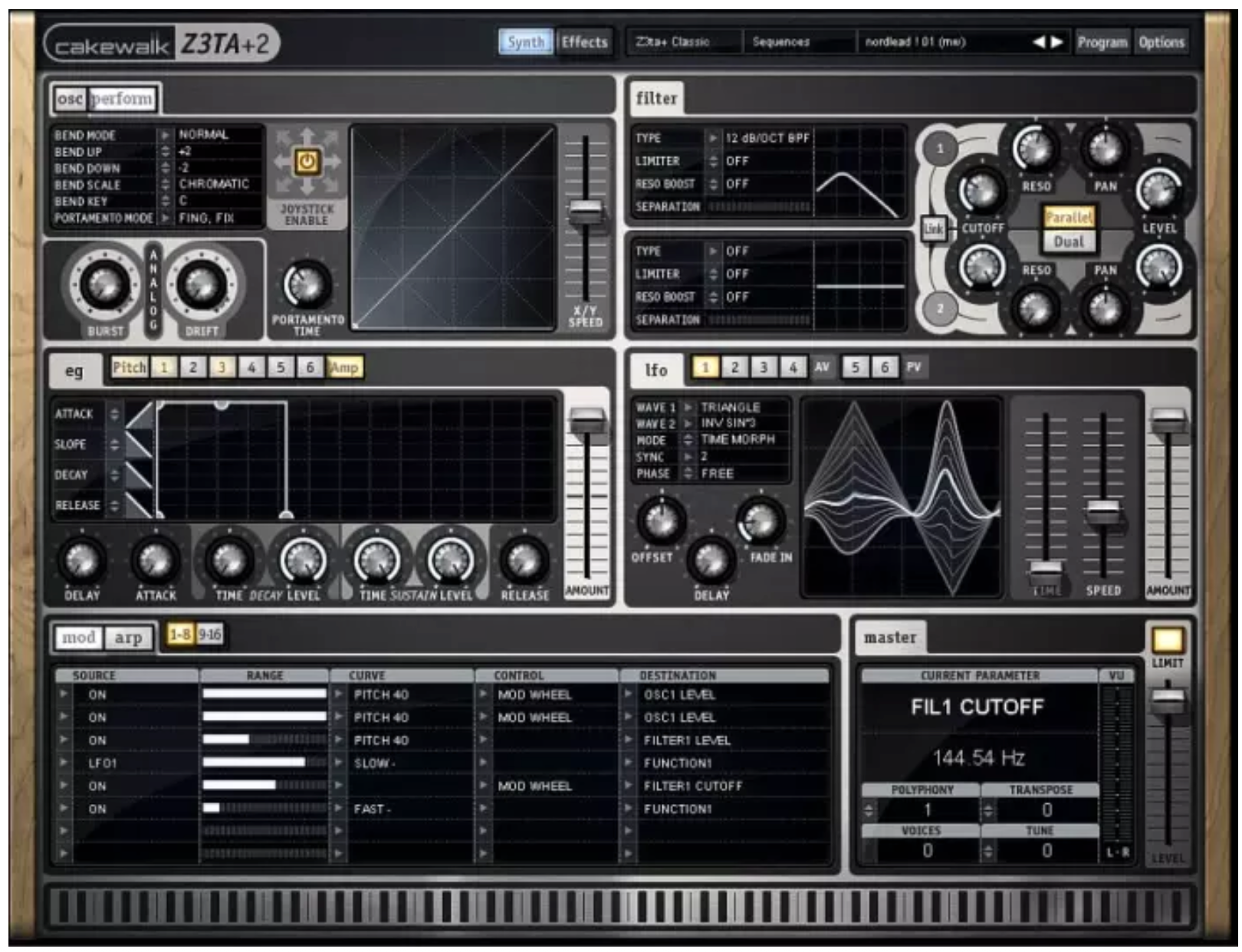This screenshot has height=952, width=1242.
Task: Toggle the filter Link button
Action: (932, 228)
